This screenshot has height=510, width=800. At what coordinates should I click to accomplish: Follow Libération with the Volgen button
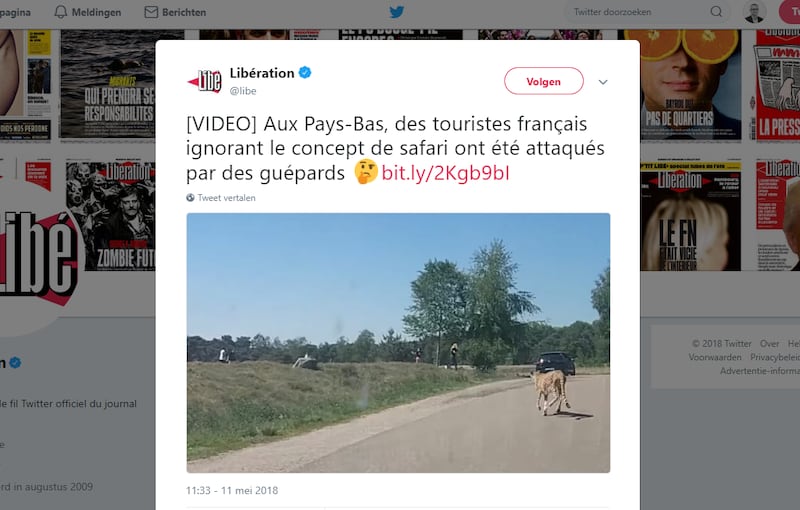543,81
